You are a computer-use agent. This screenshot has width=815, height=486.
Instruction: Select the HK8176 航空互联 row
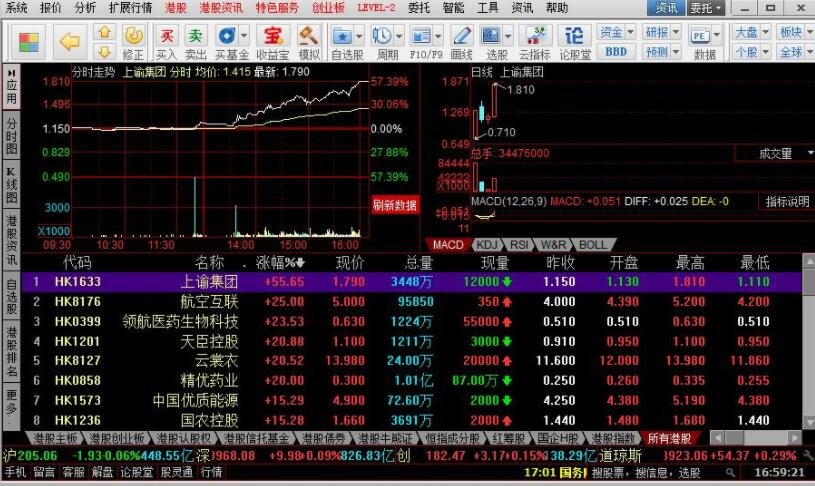point(411,301)
